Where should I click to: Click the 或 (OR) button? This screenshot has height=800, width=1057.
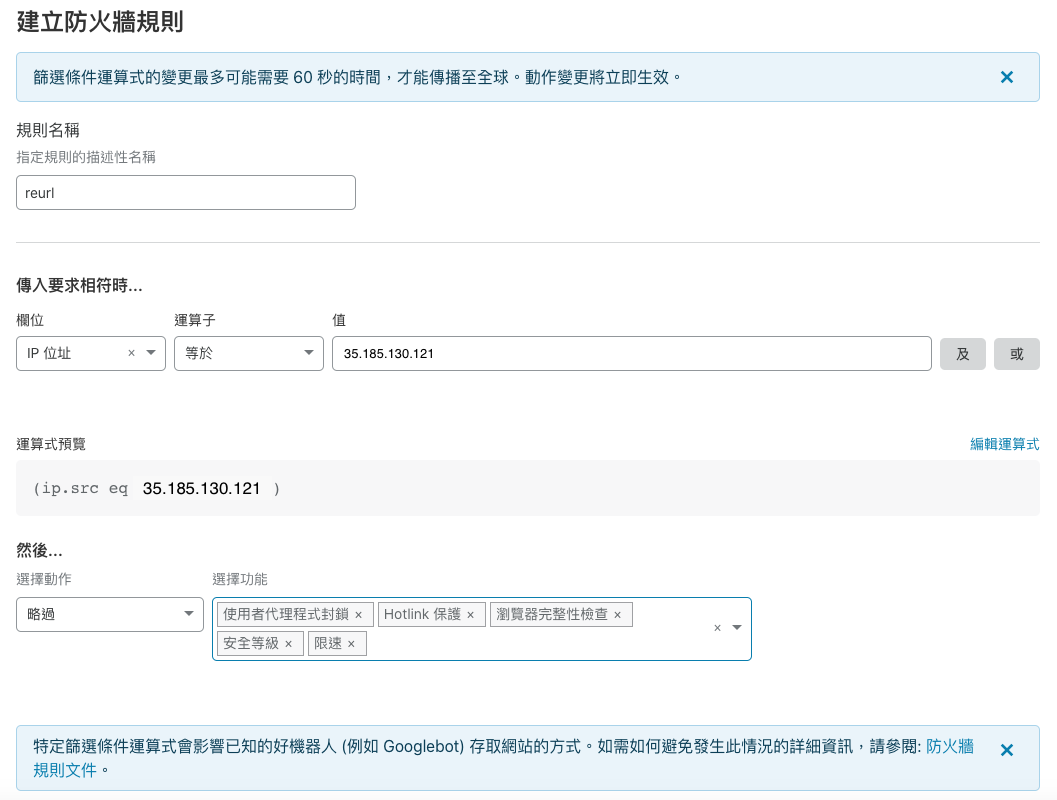1016,354
